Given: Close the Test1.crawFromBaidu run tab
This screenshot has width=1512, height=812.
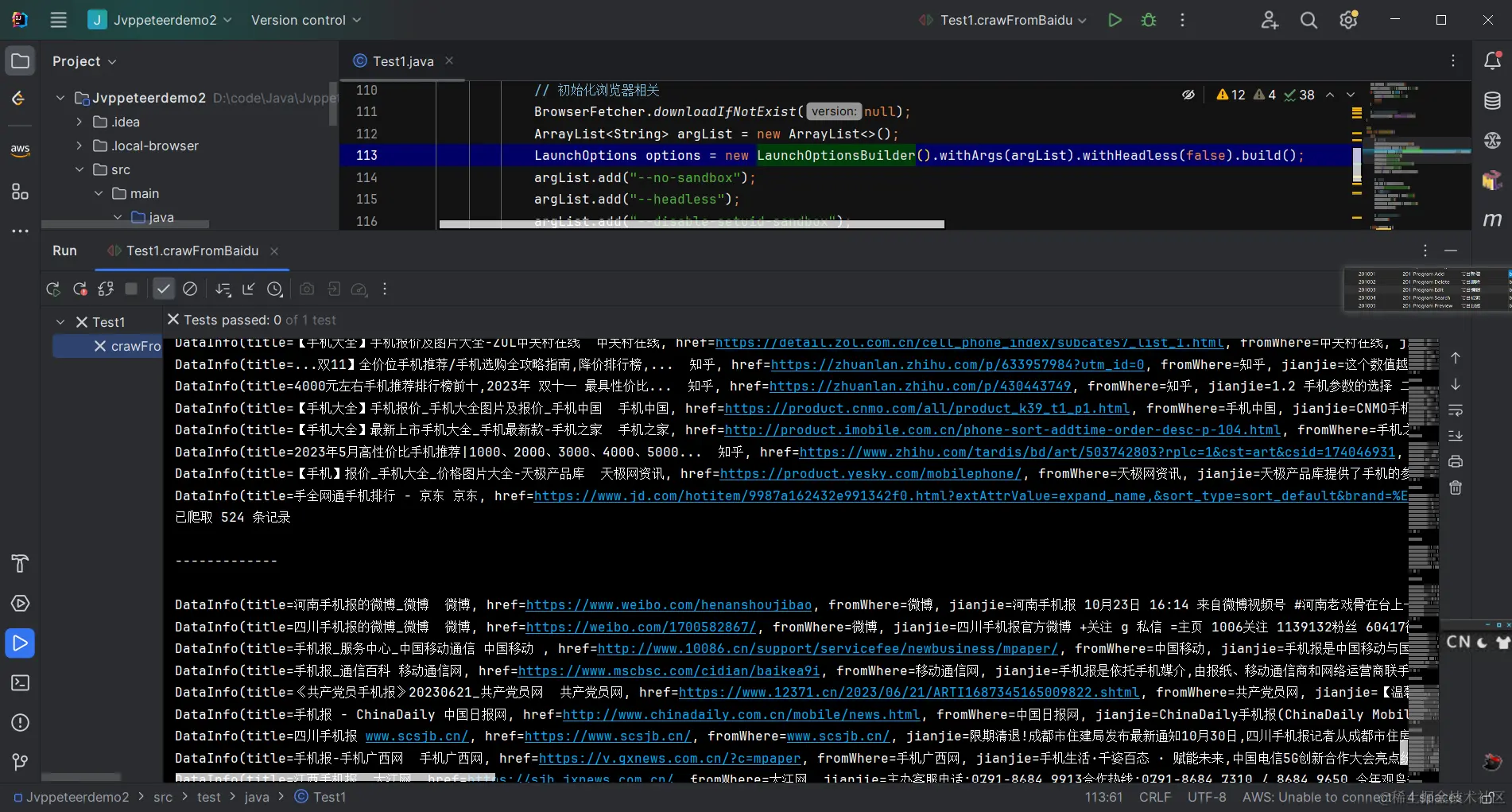Looking at the screenshot, I should (x=274, y=251).
